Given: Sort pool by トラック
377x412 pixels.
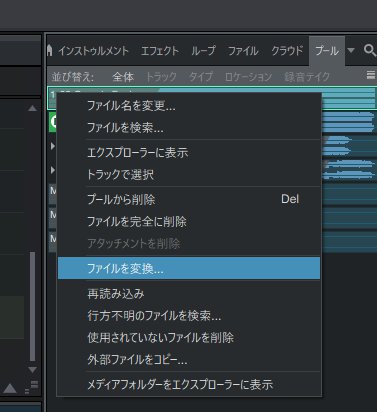Looking at the screenshot, I should click(161, 77).
